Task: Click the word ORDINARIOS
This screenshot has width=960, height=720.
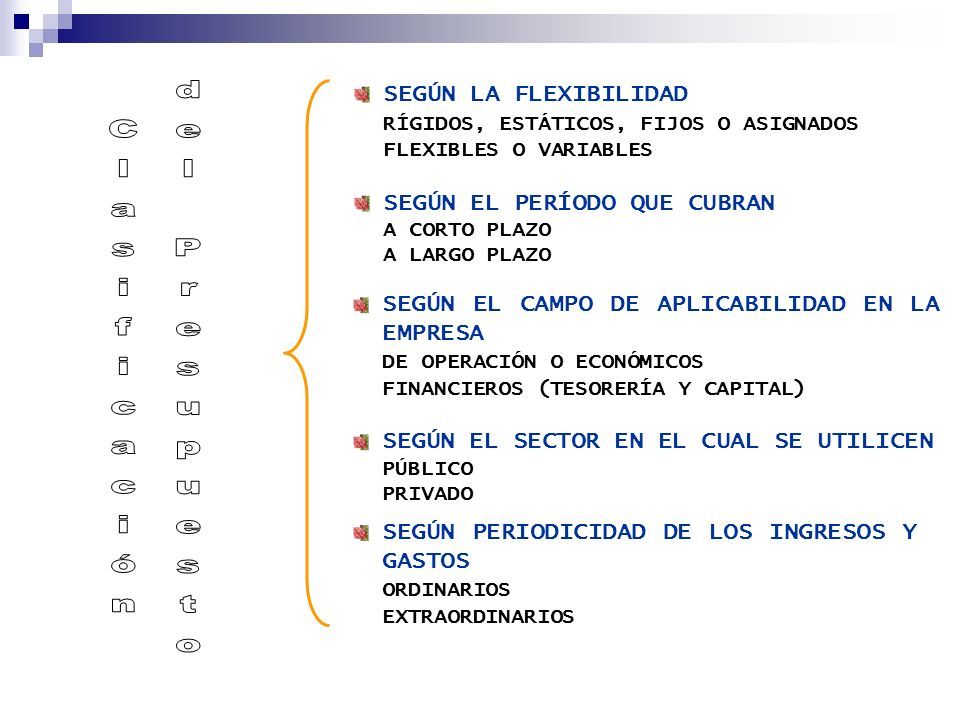Action: coord(446,590)
